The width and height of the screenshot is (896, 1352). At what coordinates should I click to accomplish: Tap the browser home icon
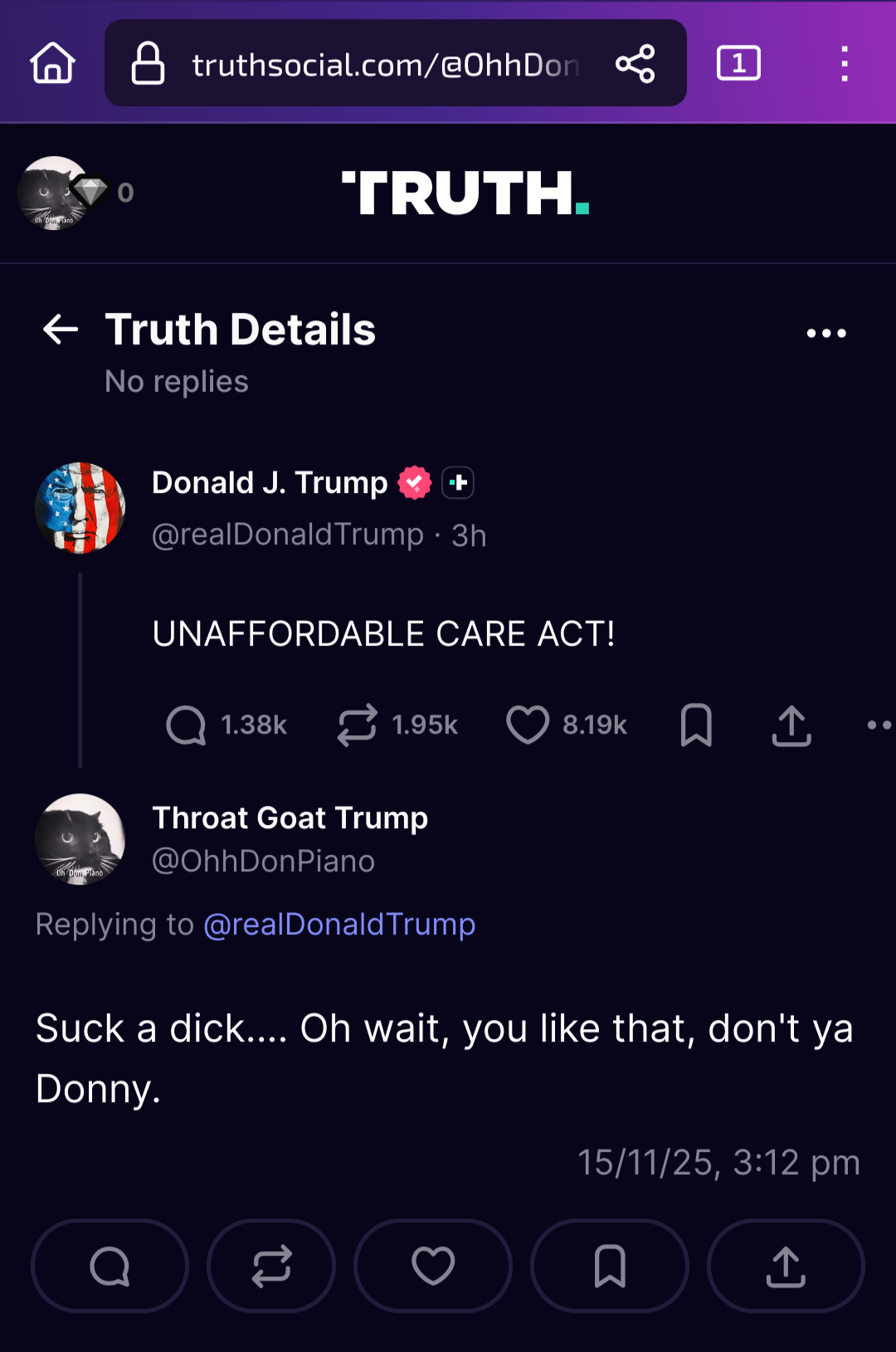pyautogui.click(x=53, y=64)
